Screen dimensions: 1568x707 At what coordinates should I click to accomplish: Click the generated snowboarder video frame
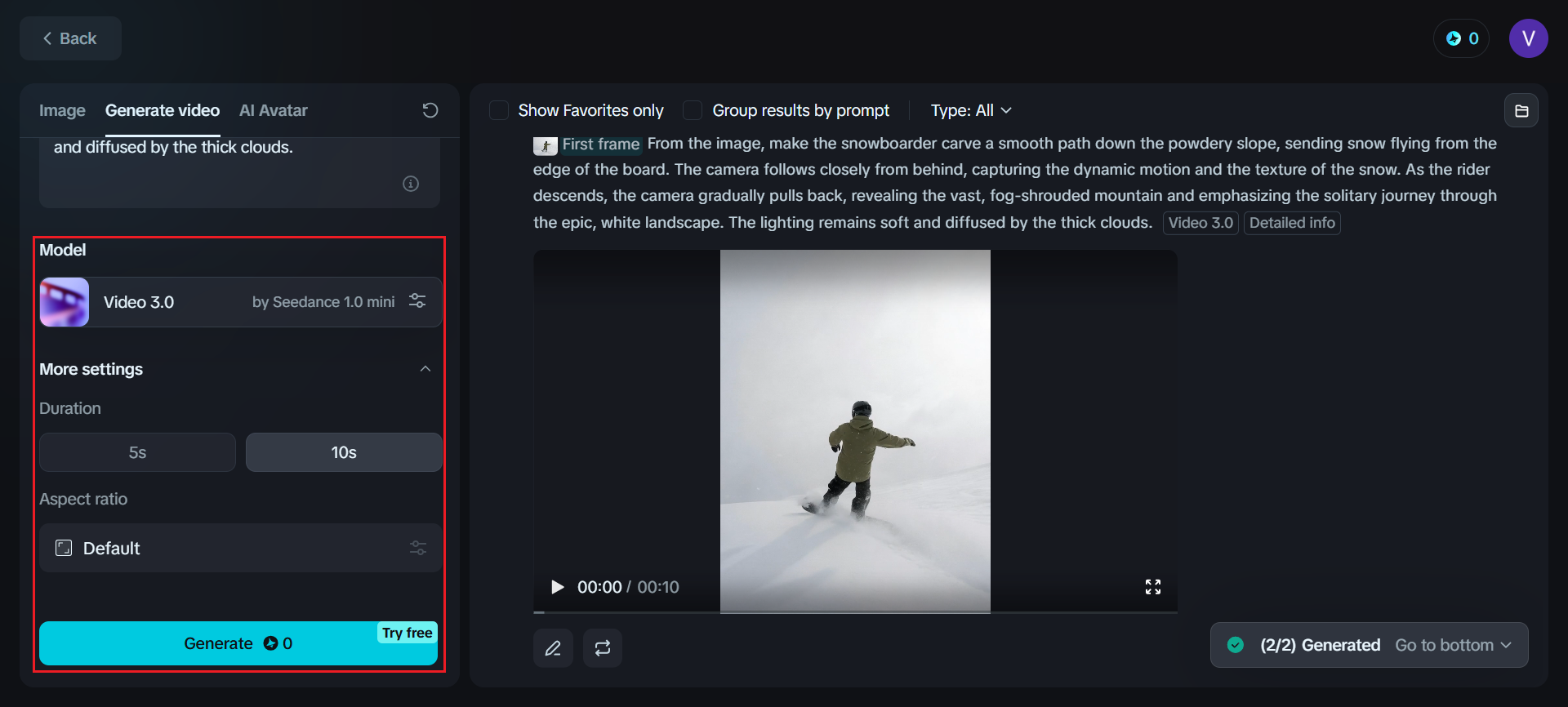[x=855, y=430]
